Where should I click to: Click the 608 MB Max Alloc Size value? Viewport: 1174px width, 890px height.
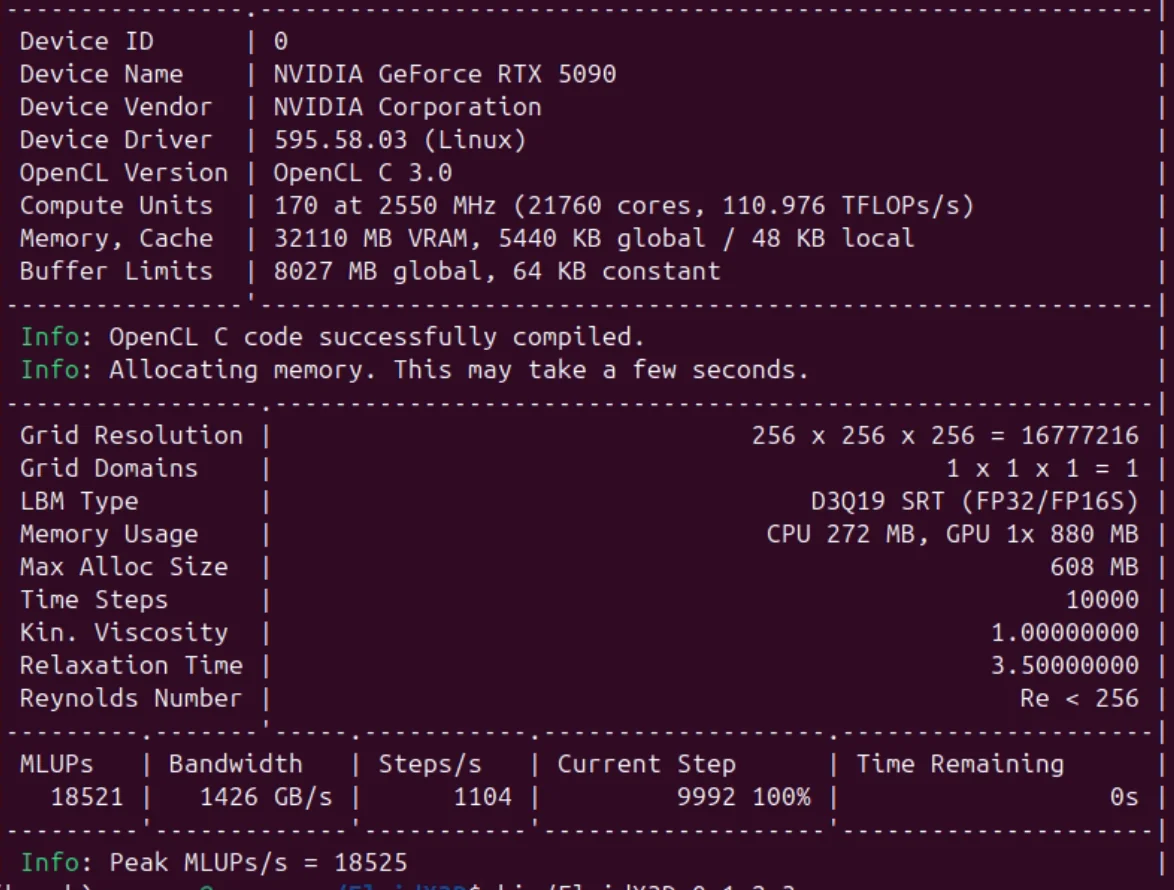click(x=1095, y=567)
